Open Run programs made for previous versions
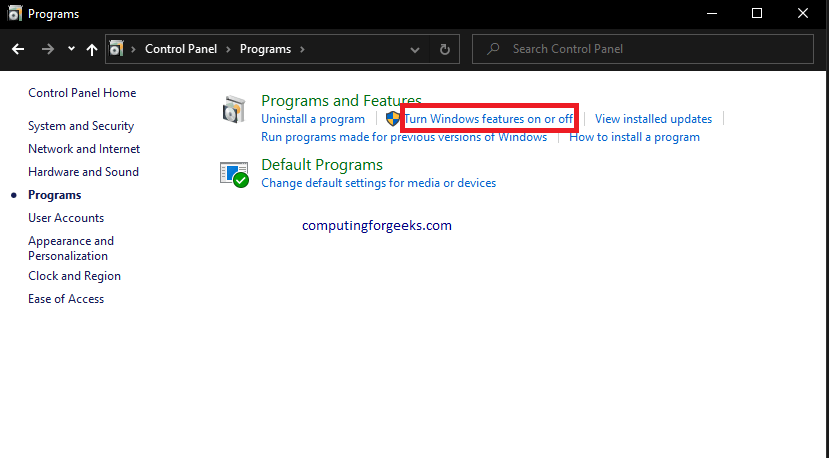829x458 pixels. tap(404, 137)
